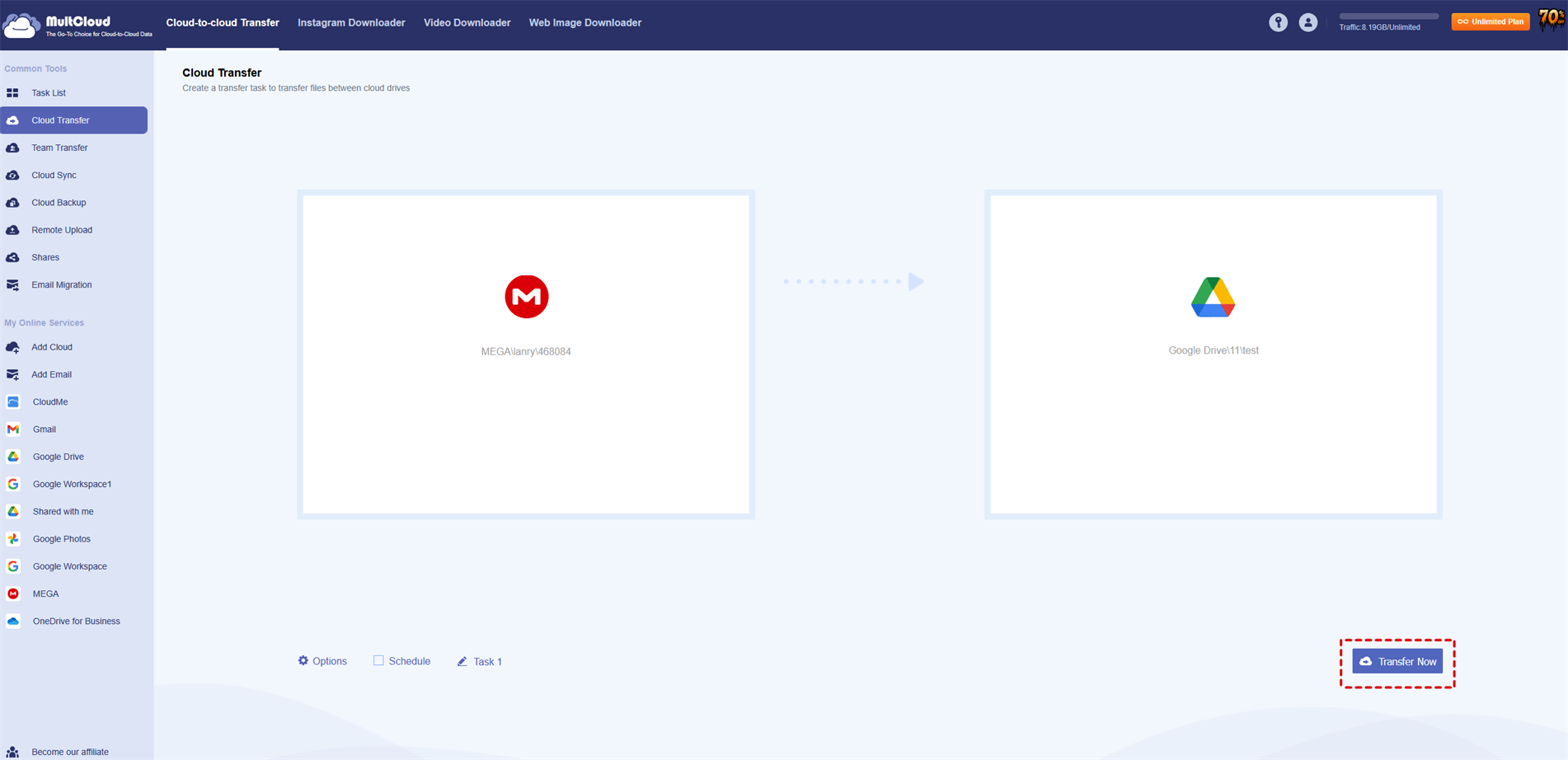
Task: Click the Add Cloud icon
Action: point(12,347)
